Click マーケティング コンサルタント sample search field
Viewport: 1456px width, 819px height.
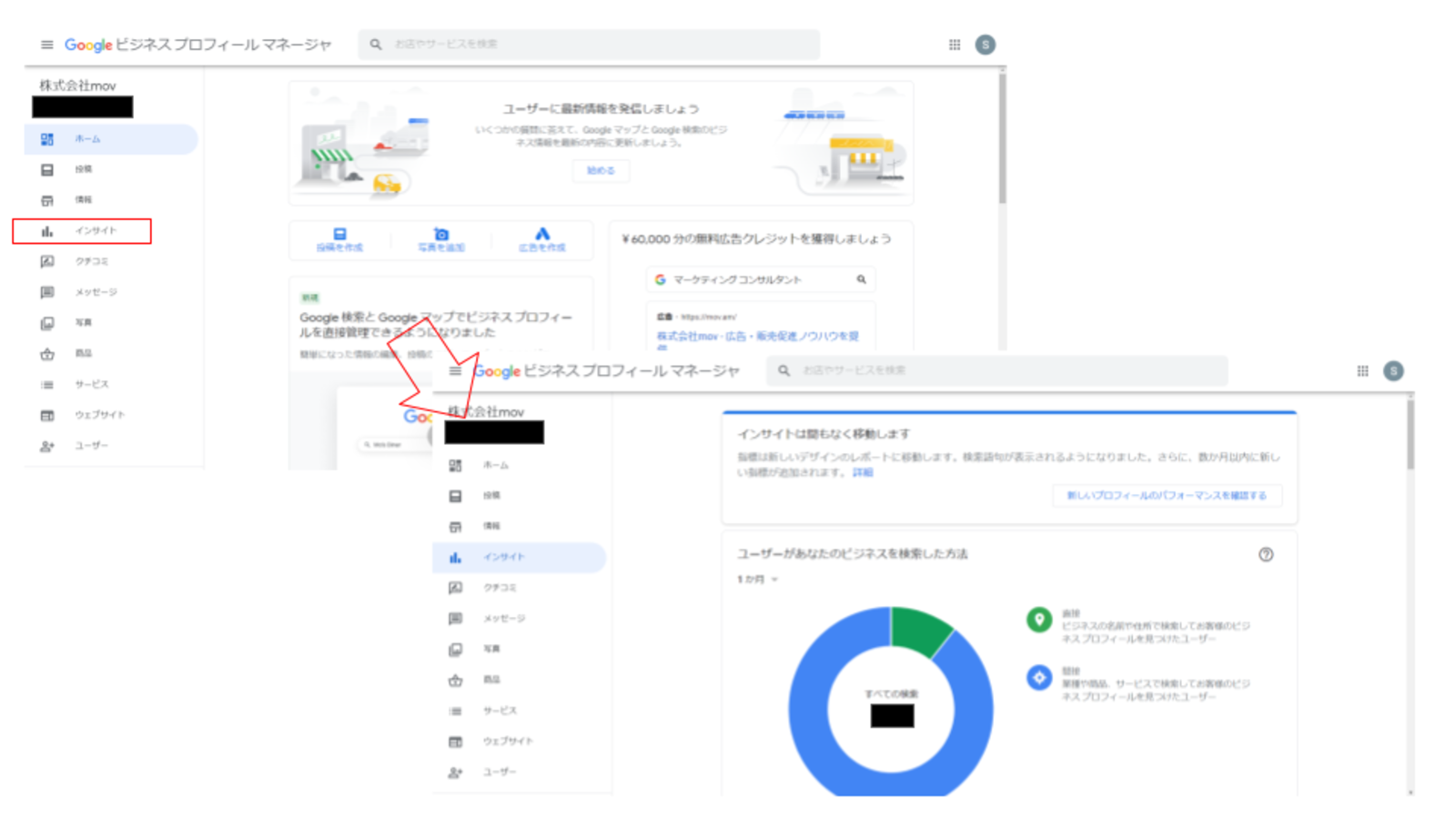click(x=761, y=279)
